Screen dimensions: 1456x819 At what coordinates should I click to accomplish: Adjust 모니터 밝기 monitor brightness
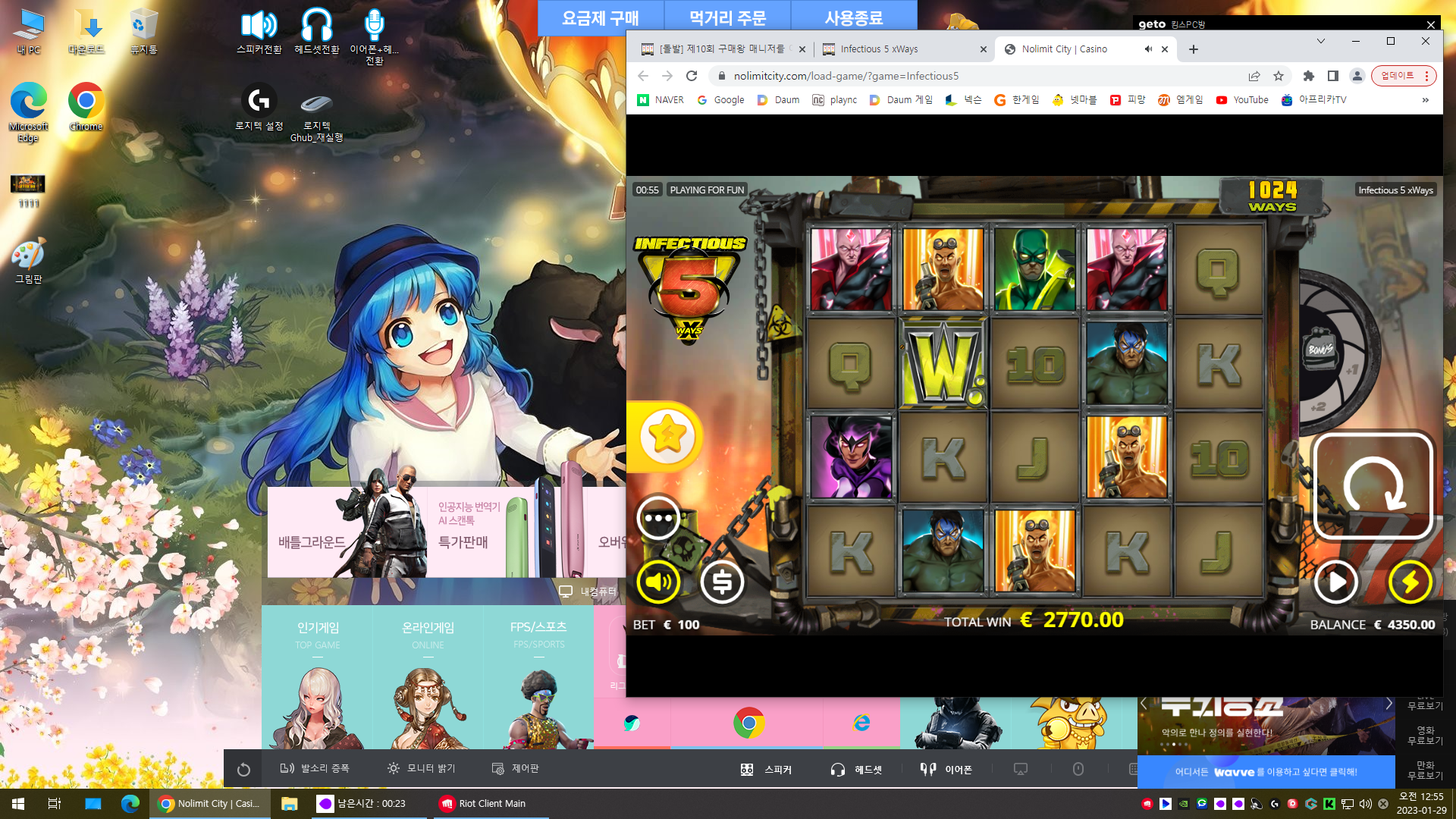point(421,768)
